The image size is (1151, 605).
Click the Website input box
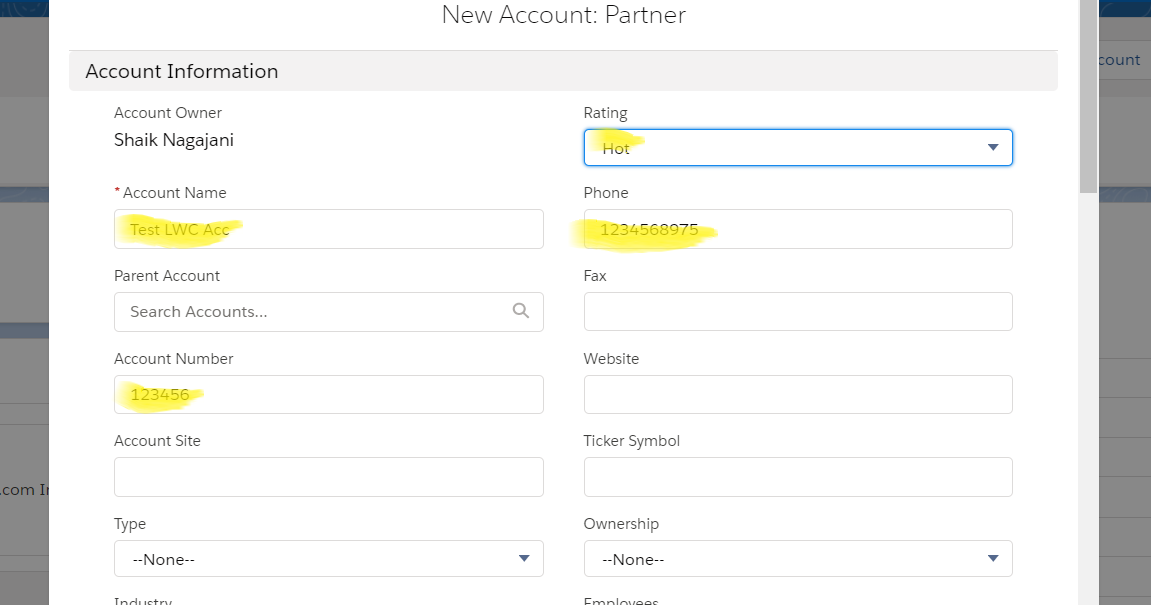click(797, 395)
